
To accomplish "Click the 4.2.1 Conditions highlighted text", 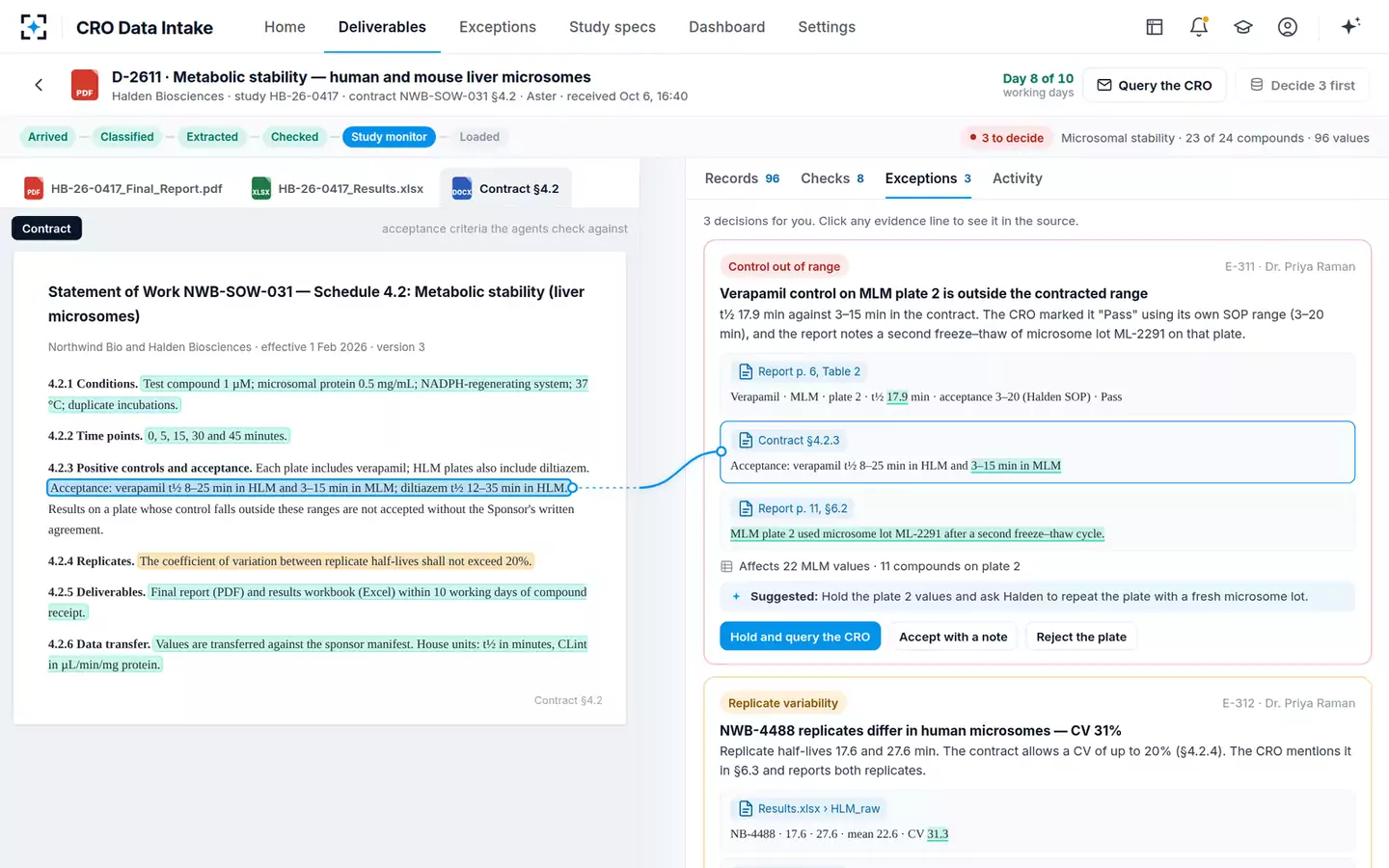I will click(x=318, y=394).
